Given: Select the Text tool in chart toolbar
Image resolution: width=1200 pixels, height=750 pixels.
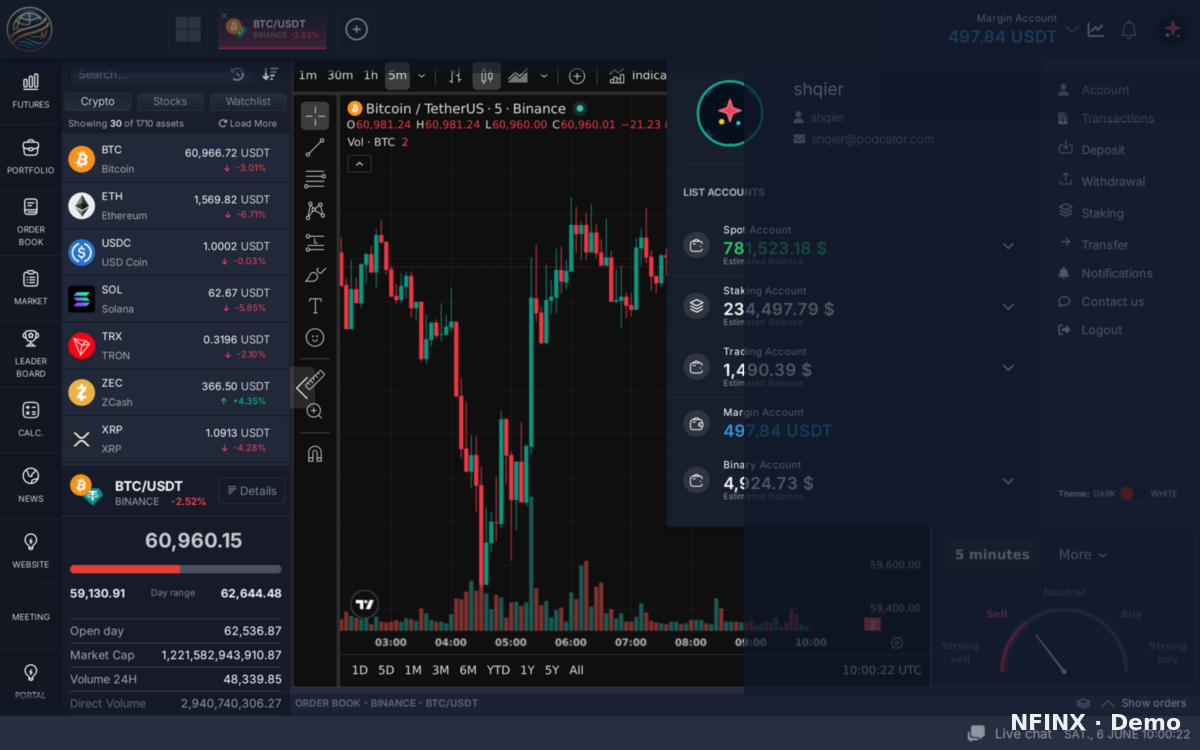Looking at the screenshot, I should 315,305.
